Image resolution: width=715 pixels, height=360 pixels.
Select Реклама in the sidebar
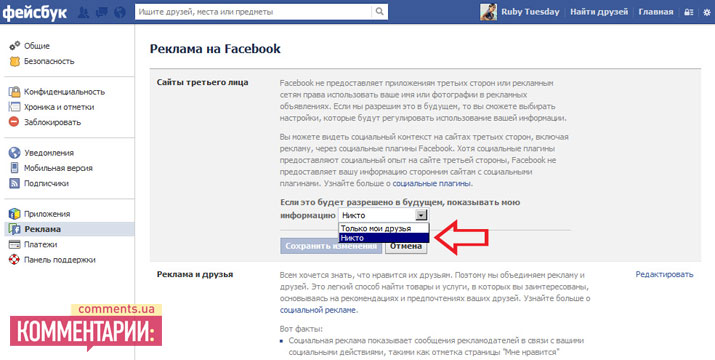click(x=69, y=229)
